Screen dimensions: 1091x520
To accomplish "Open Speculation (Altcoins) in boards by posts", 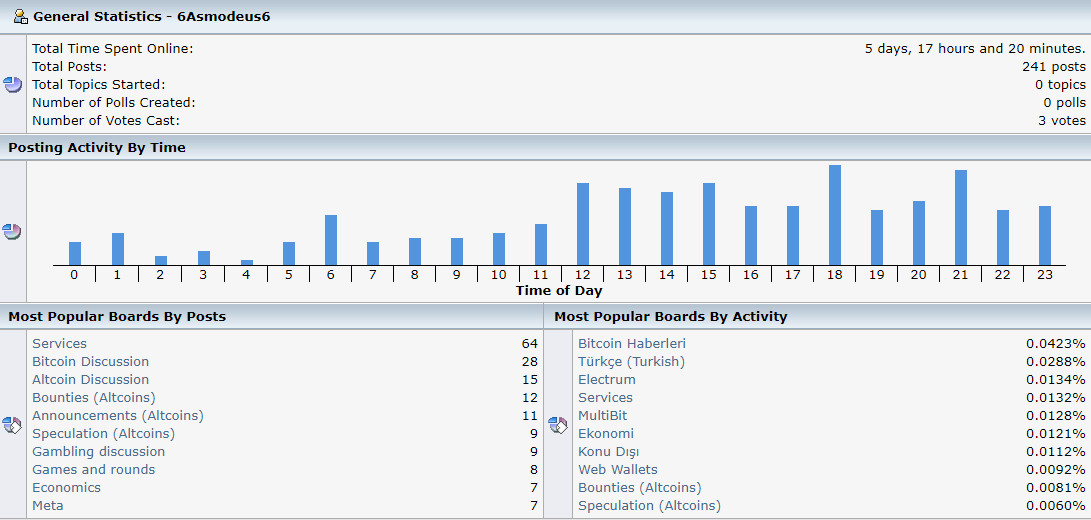I will (x=104, y=434).
